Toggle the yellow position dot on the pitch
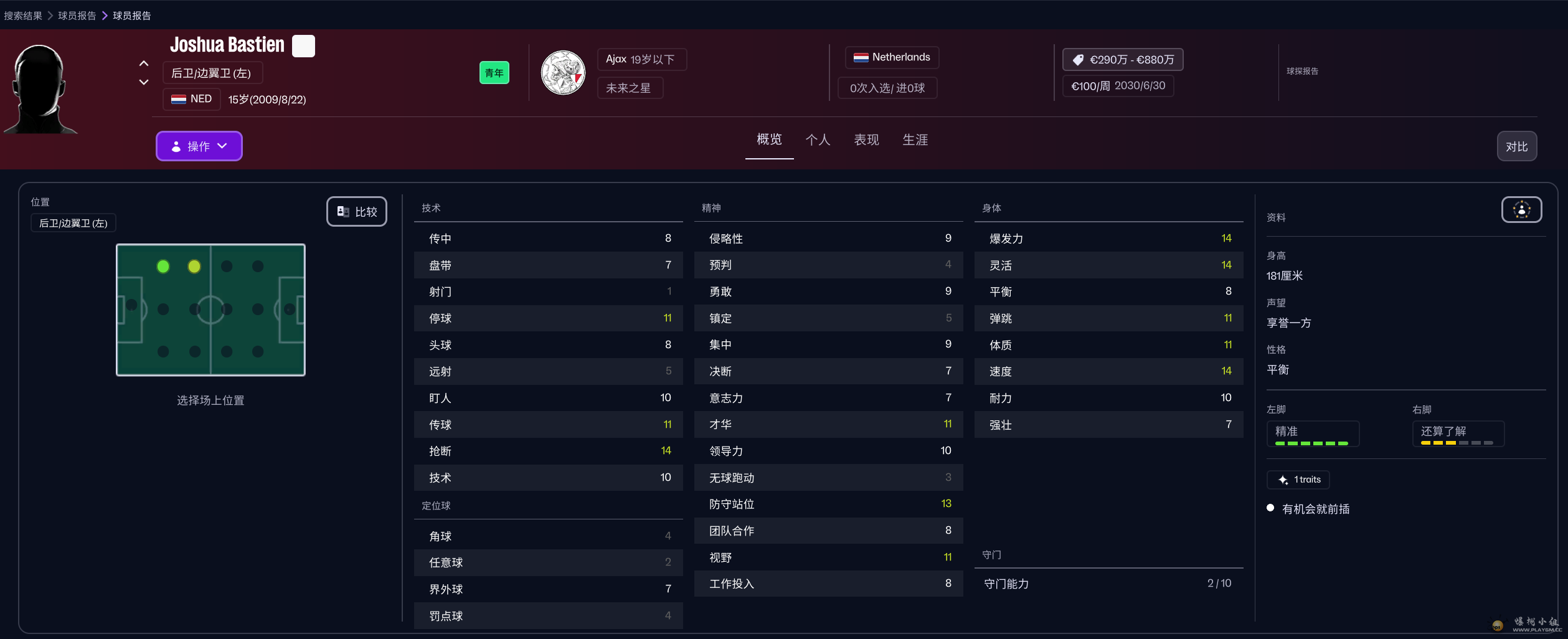The image size is (1568, 639). click(x=194, y=267)
